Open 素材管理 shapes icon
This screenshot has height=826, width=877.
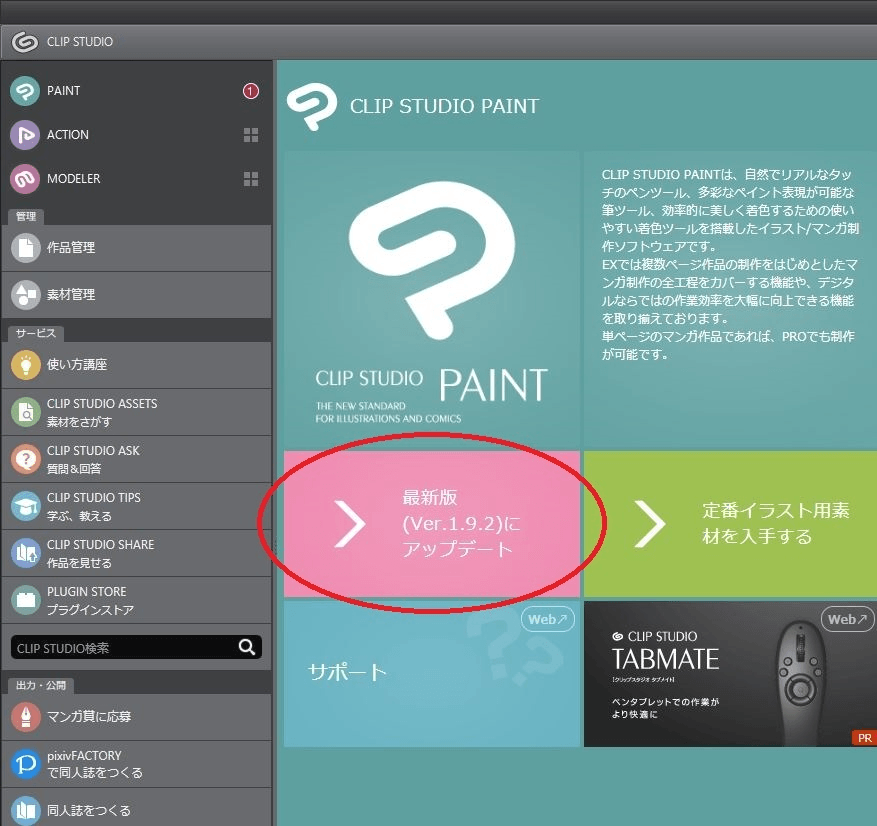26,294
